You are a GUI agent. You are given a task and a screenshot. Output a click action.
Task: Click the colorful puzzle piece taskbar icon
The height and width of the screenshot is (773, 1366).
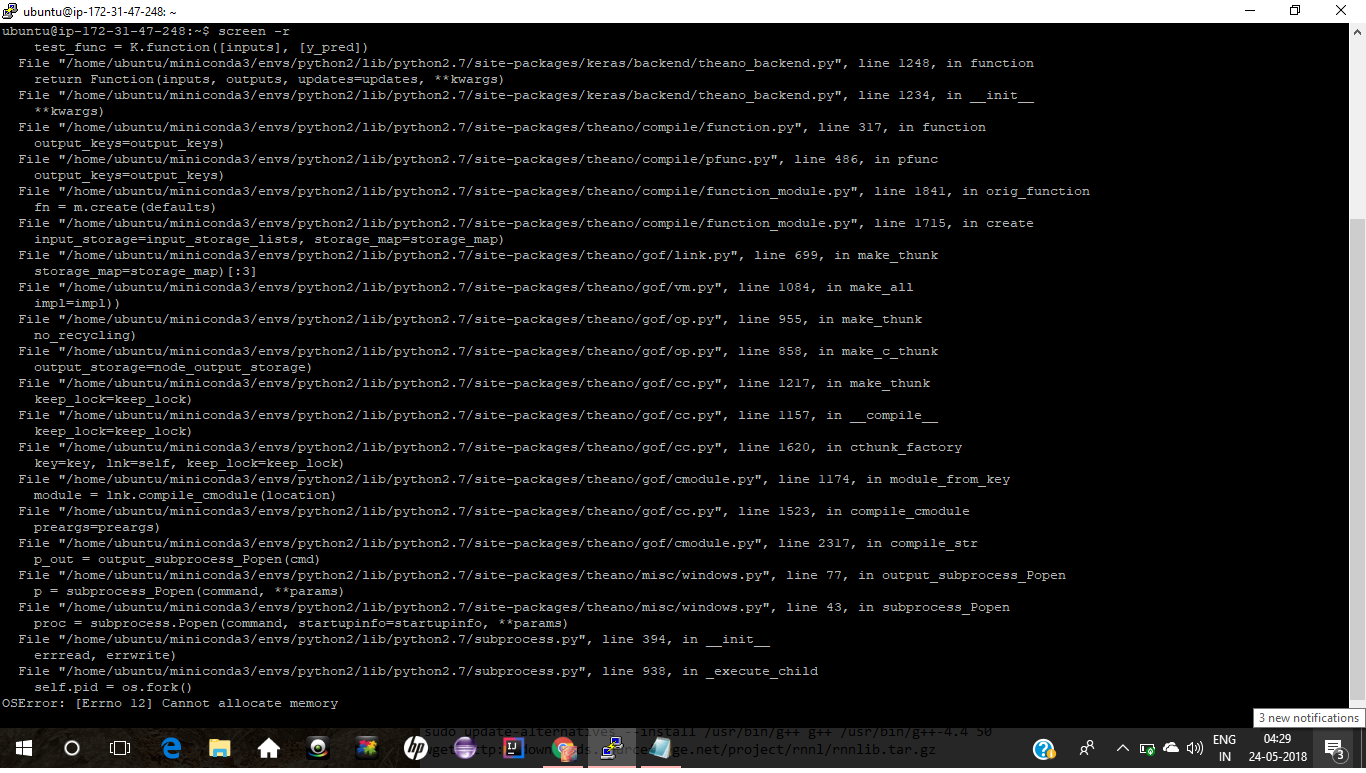tap(367, 748)
